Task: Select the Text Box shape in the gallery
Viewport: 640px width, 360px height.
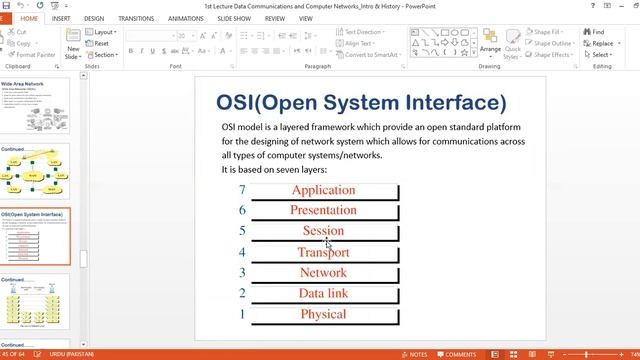Action: [x=415, y=32]
